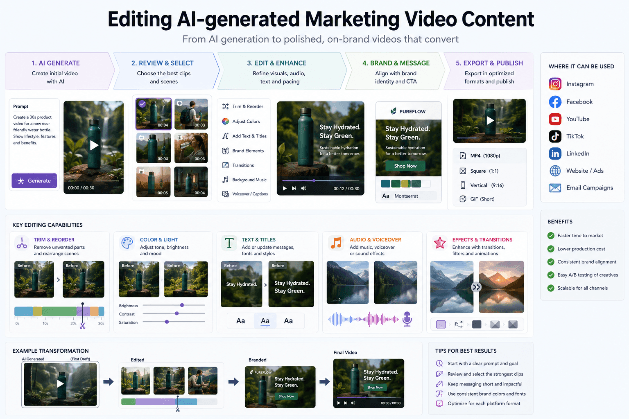Viewport: 629px width, 419px height.
Task: Click the Website / Ads globe icon
Action: point(555,171)
